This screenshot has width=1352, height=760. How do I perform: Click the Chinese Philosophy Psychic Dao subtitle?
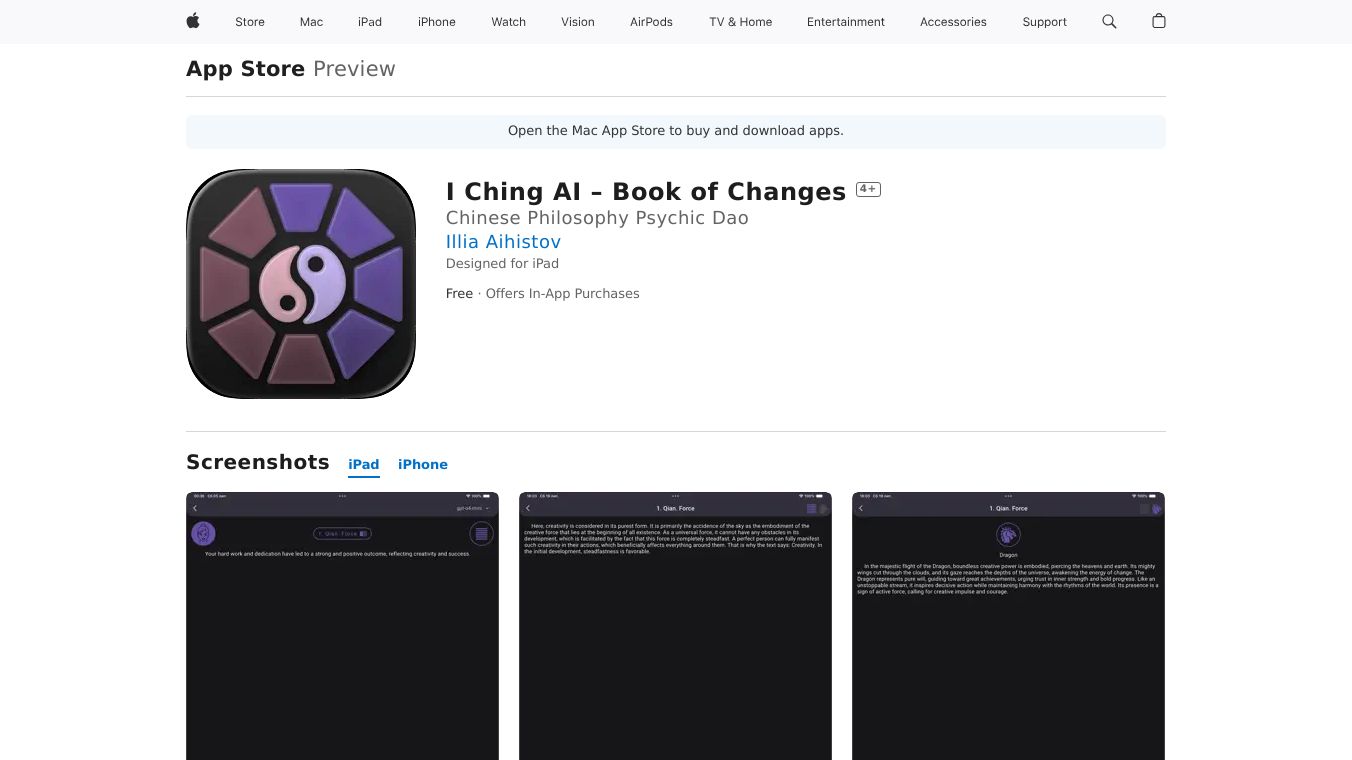pyautogui.click(x=597, y=218)
